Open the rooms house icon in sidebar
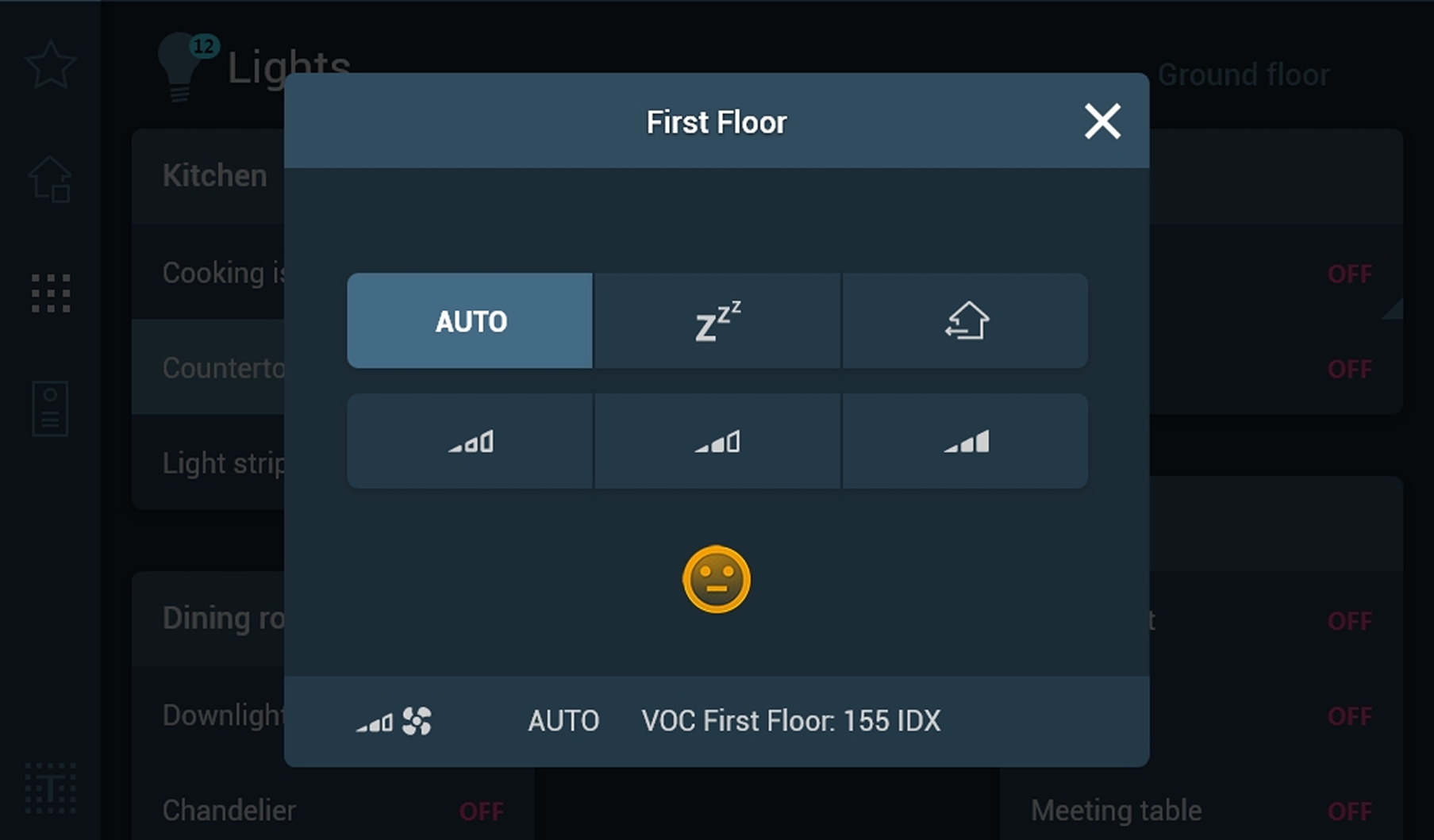This screenshot has height=840, width=1434. (x=51, y=179)
